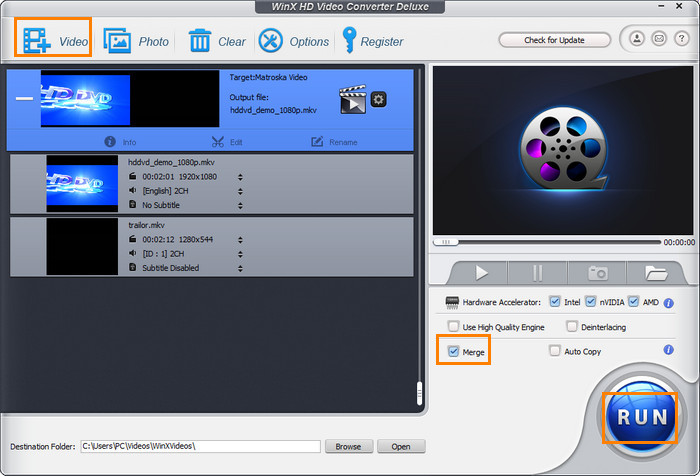Click the Check for Update button
Image resolution: width=700 pixels, height=476 pixels.
pyautogui.click(x=554, y=40)
